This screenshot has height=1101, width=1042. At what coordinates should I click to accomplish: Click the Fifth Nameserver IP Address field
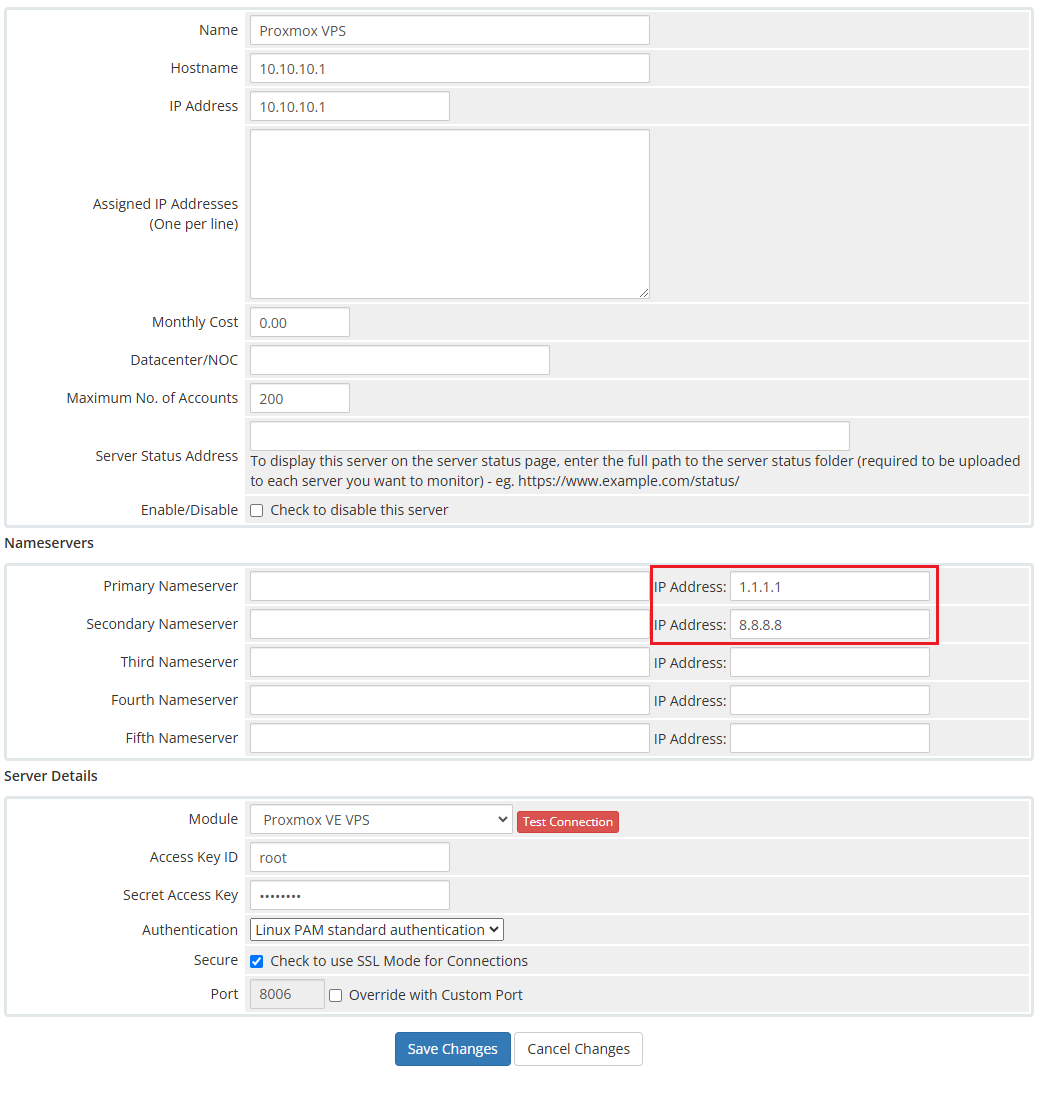(830, 738)
